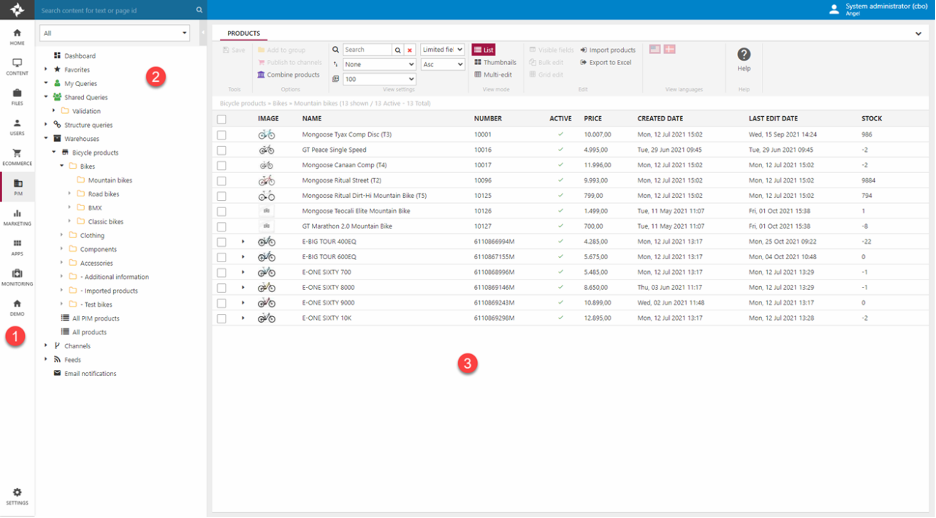936x518 pixels.
Task: Open the Users section
Action: (x=17, y=127)
